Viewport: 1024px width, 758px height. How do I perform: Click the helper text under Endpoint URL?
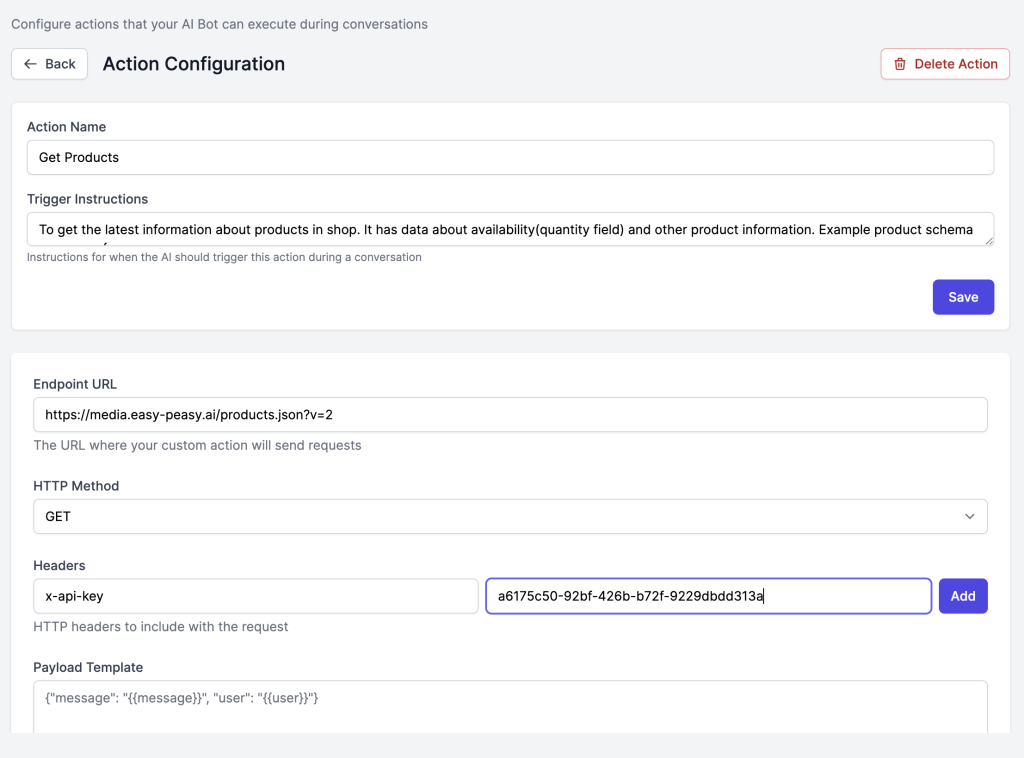point(197,445)
